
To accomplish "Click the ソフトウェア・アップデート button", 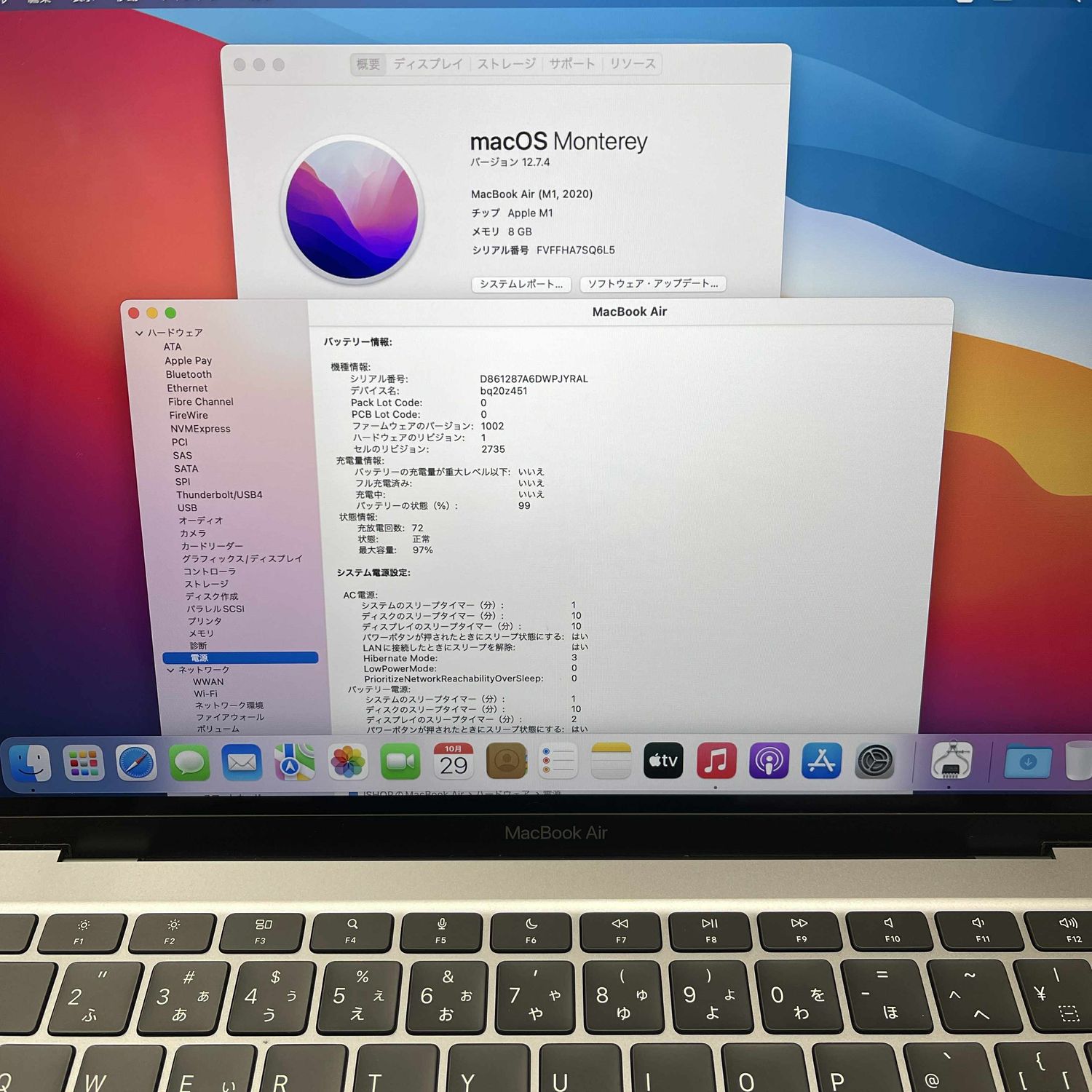I will 652,284.
